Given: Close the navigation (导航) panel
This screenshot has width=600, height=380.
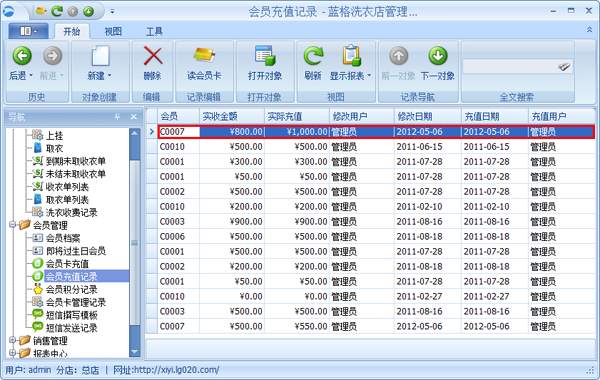Looking at the screenshot, I should (x=134, y=117).
